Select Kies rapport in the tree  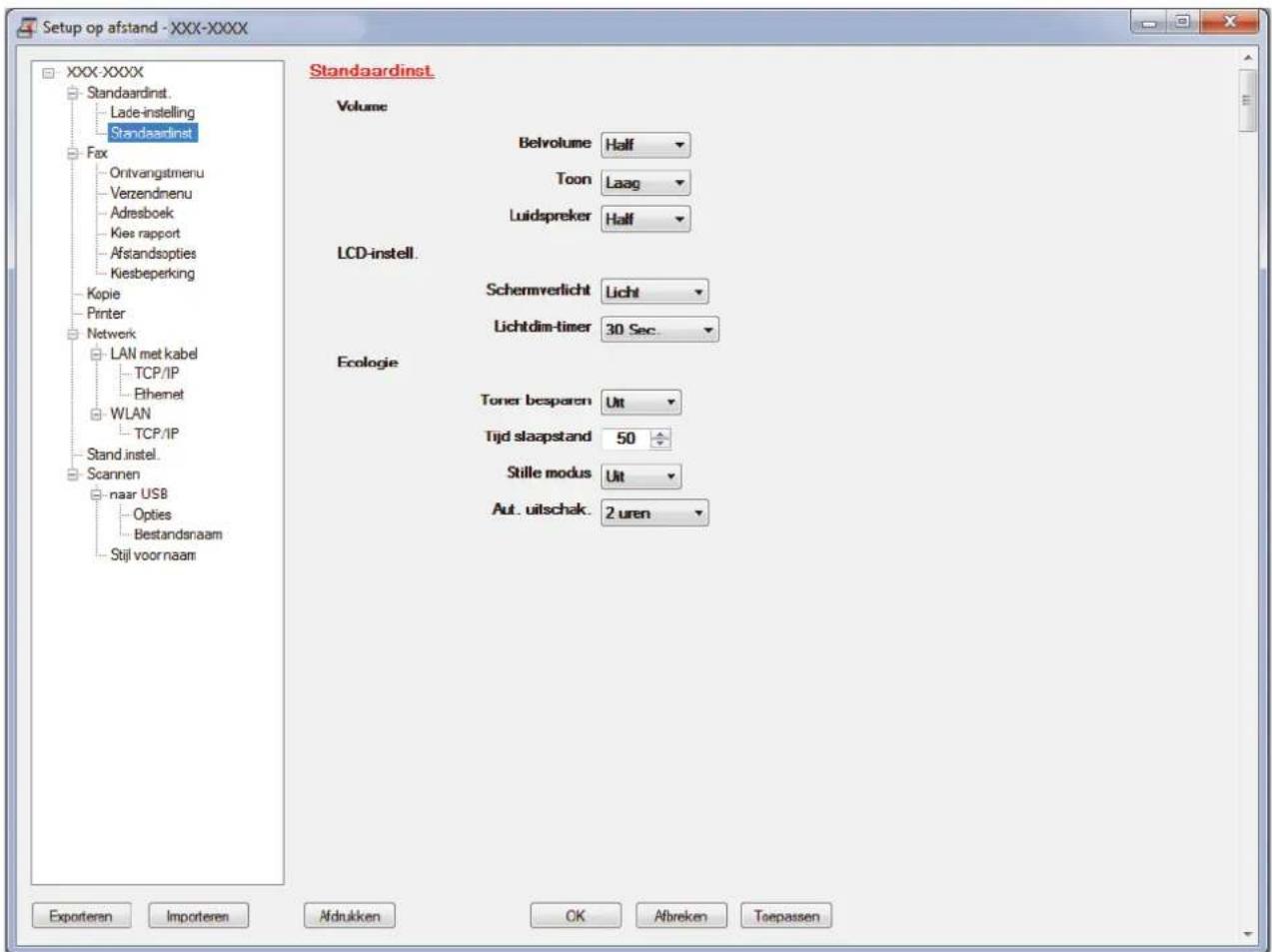point(145,233)
